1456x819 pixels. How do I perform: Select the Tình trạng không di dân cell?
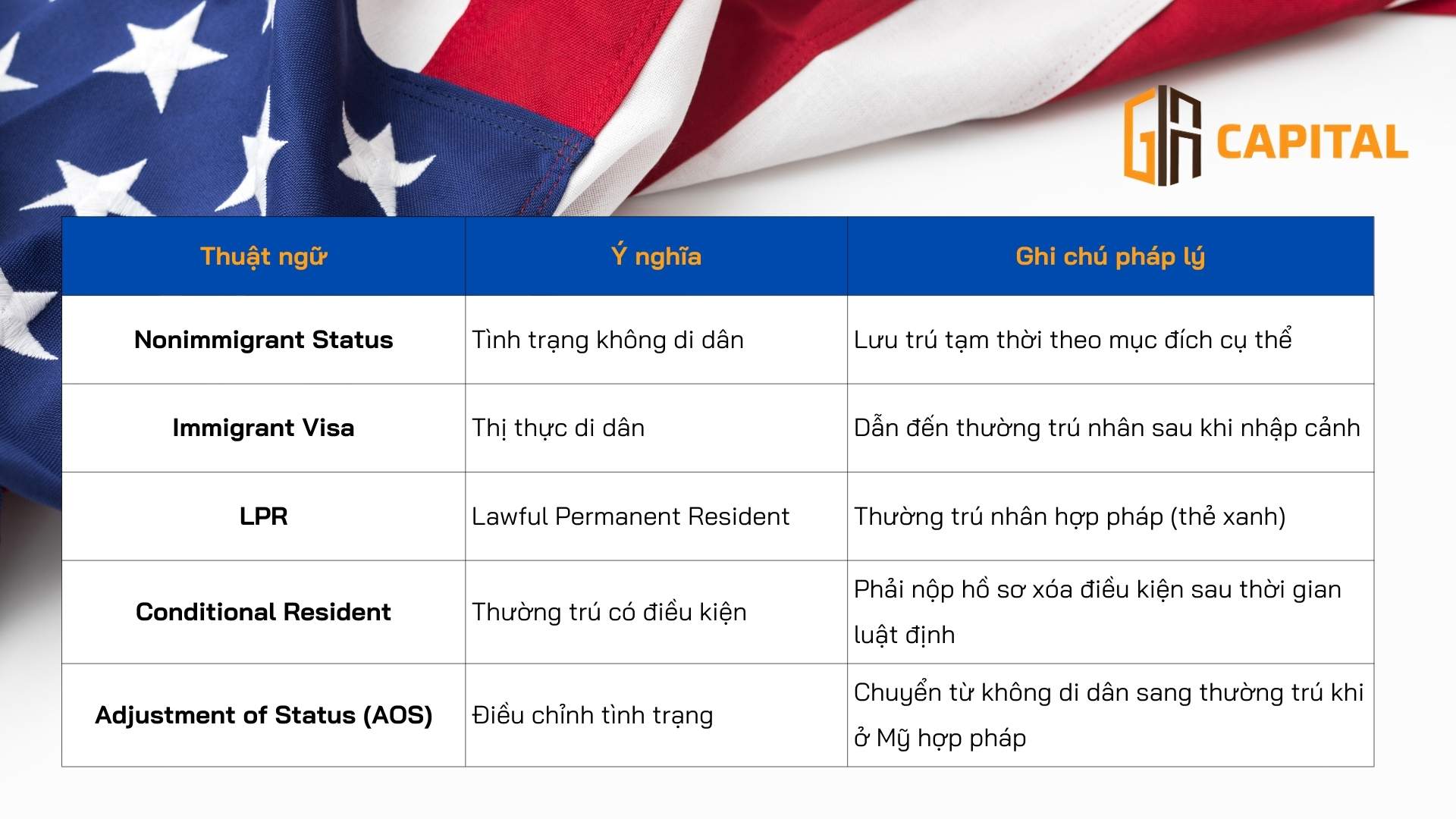pyautogui.click(x=607, y=340)
